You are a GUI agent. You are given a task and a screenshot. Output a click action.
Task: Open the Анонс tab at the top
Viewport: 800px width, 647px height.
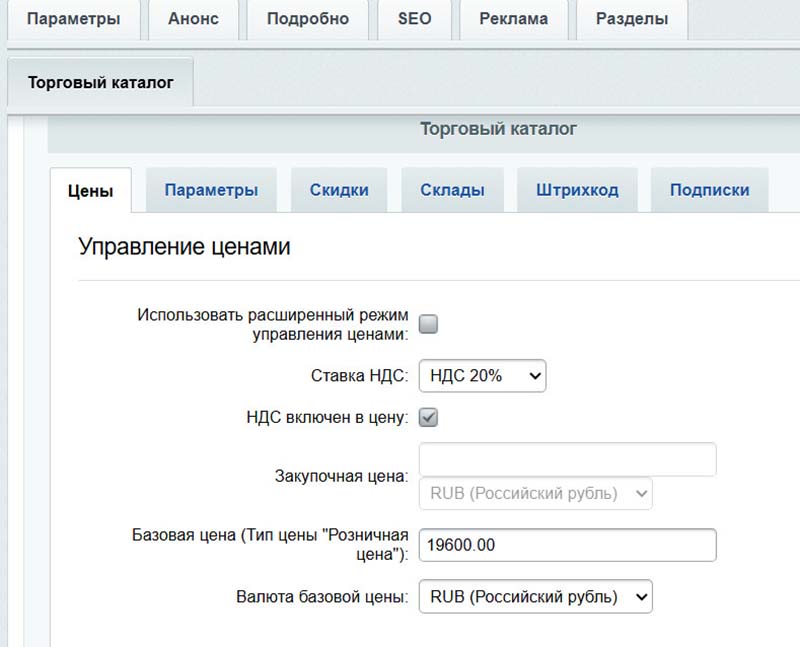coord(194,18)
